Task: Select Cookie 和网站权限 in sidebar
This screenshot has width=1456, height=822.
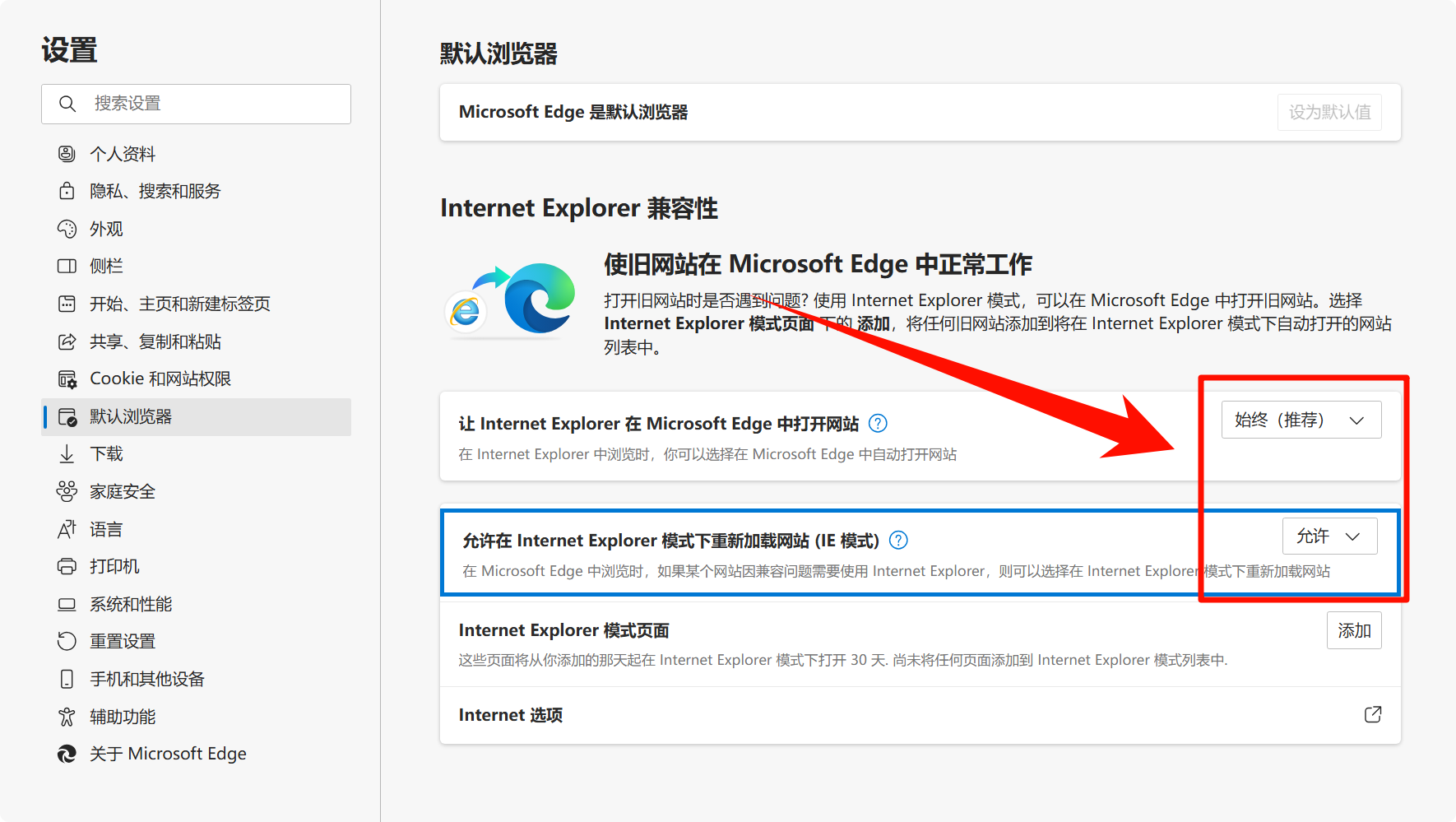Action: pyautogui.click(x=197, y=378)
